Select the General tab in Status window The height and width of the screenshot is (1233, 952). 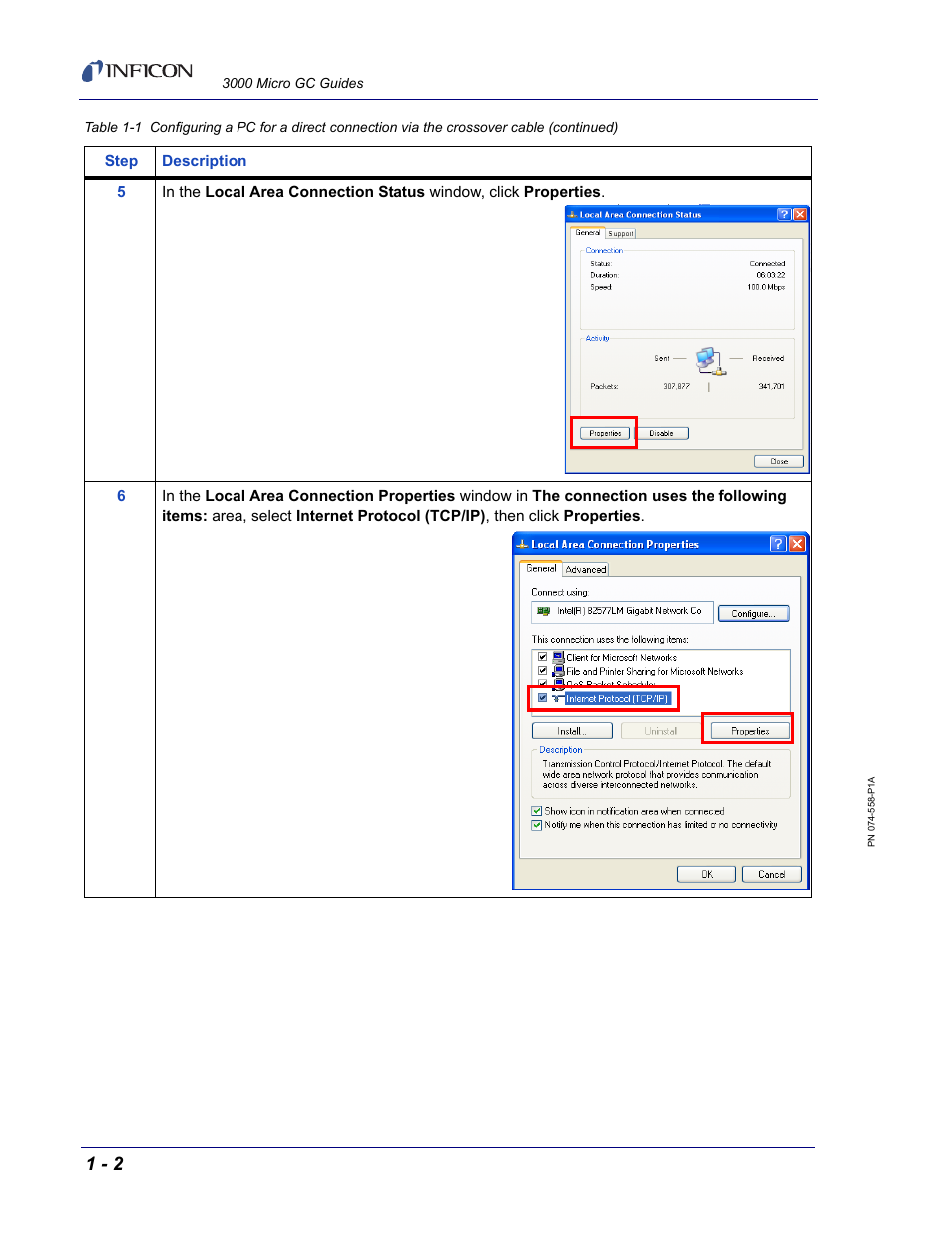click(588, 232)
